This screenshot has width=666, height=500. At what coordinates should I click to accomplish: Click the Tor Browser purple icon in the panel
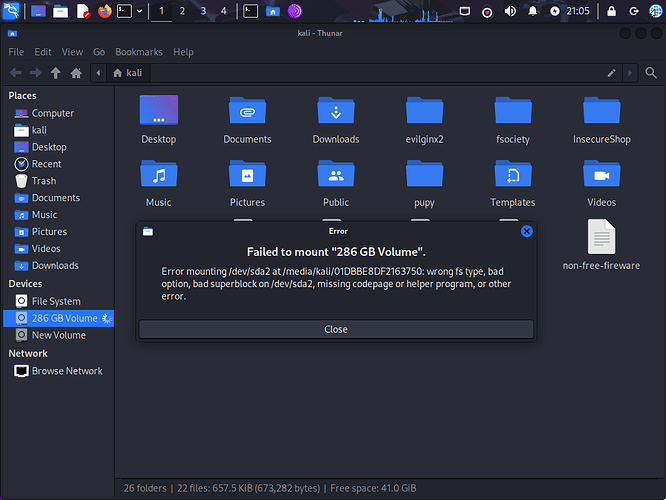point(295,11)
